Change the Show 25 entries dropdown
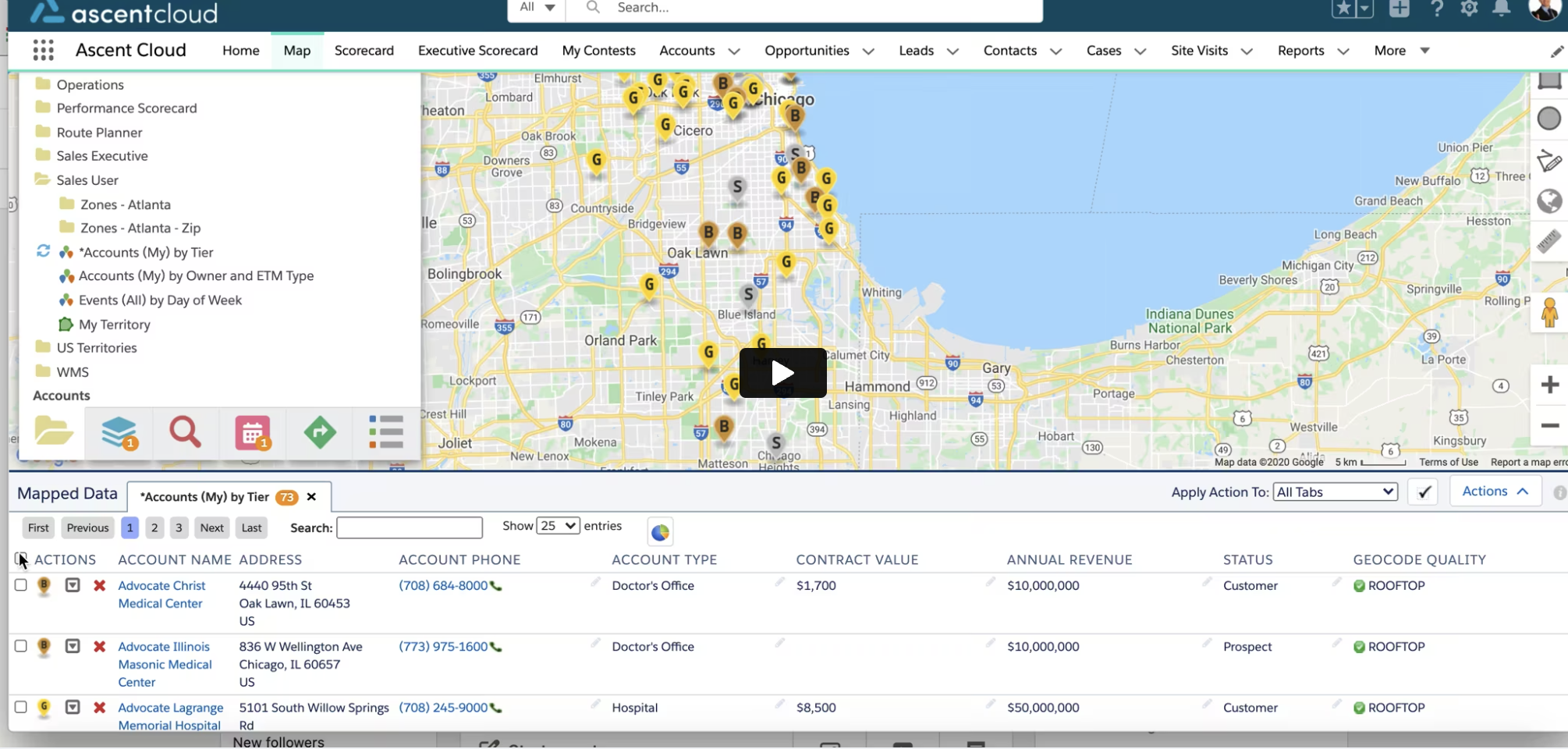The width and height of the screenshot is (1568, 749). click(558, 526)
